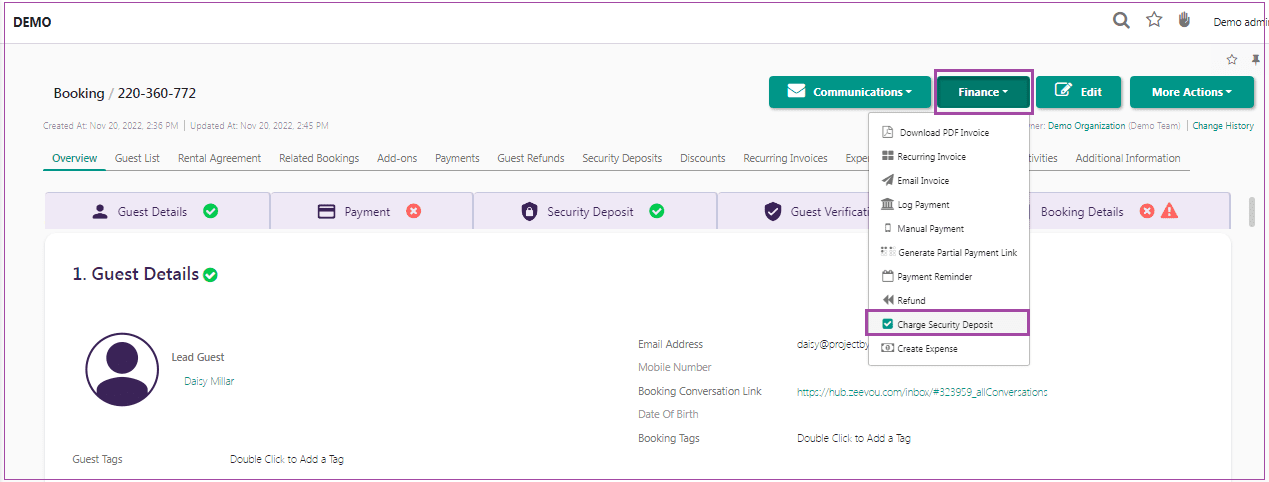Click the calendar icon beside Payment Reminder
The image size is (1269, 482).
(x=888, y=276)
